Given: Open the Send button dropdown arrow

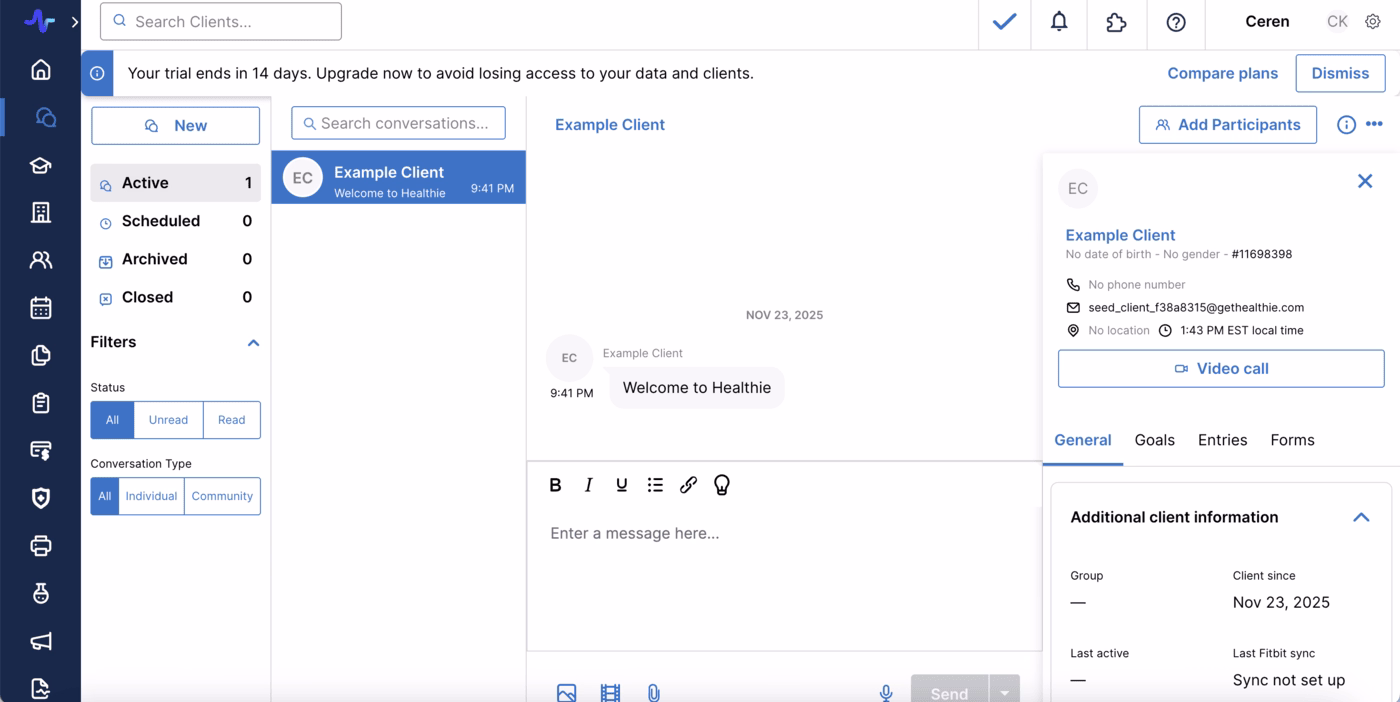Looking at the screenshot, I should pos(1003,691).
